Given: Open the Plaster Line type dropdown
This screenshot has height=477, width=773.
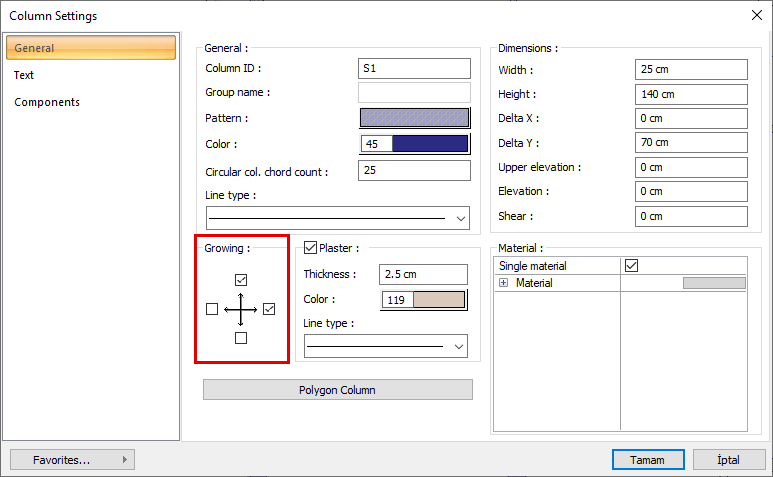Looking at the screenshot, I should tap(459, 346).
